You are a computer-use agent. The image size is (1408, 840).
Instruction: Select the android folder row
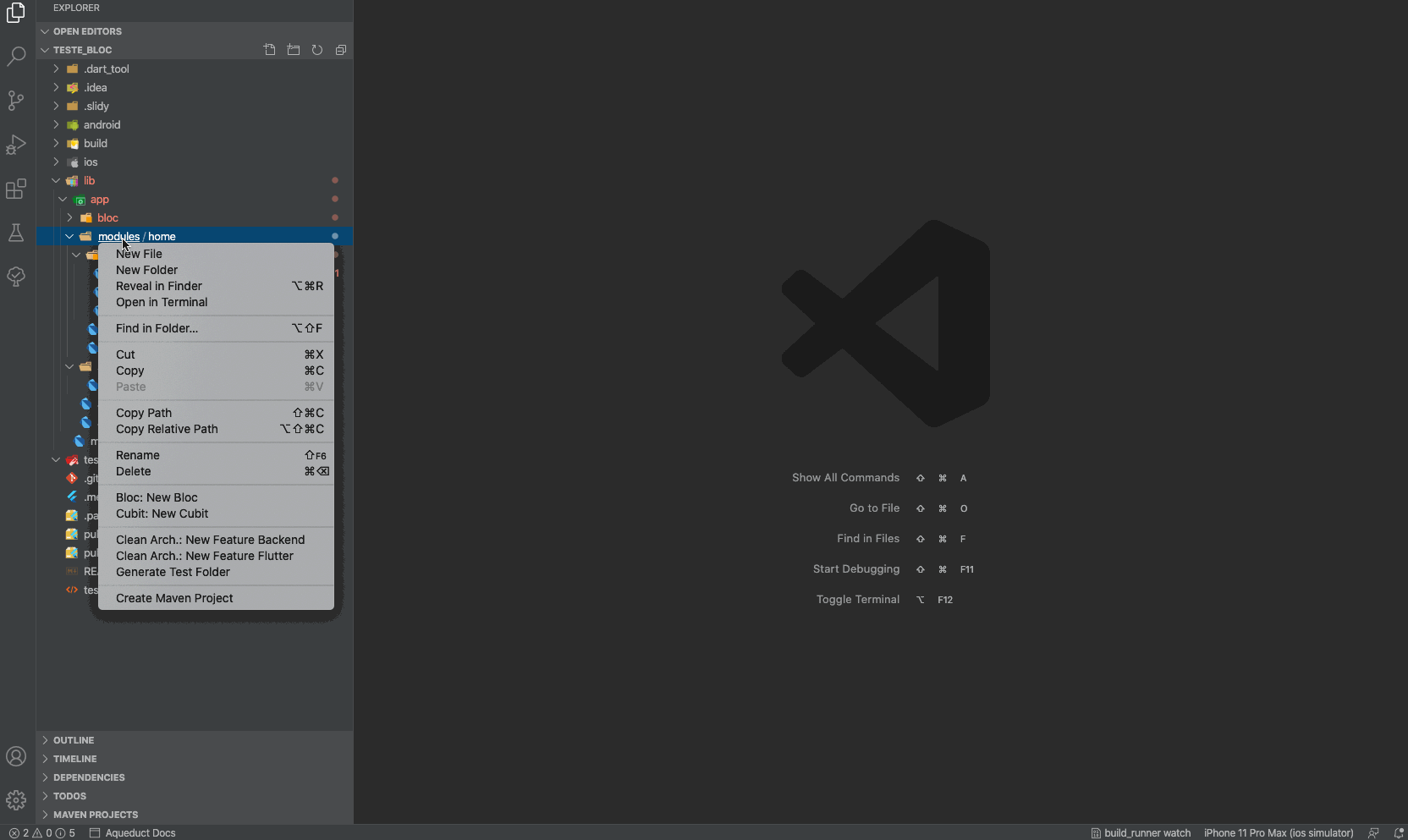point(195,124)
